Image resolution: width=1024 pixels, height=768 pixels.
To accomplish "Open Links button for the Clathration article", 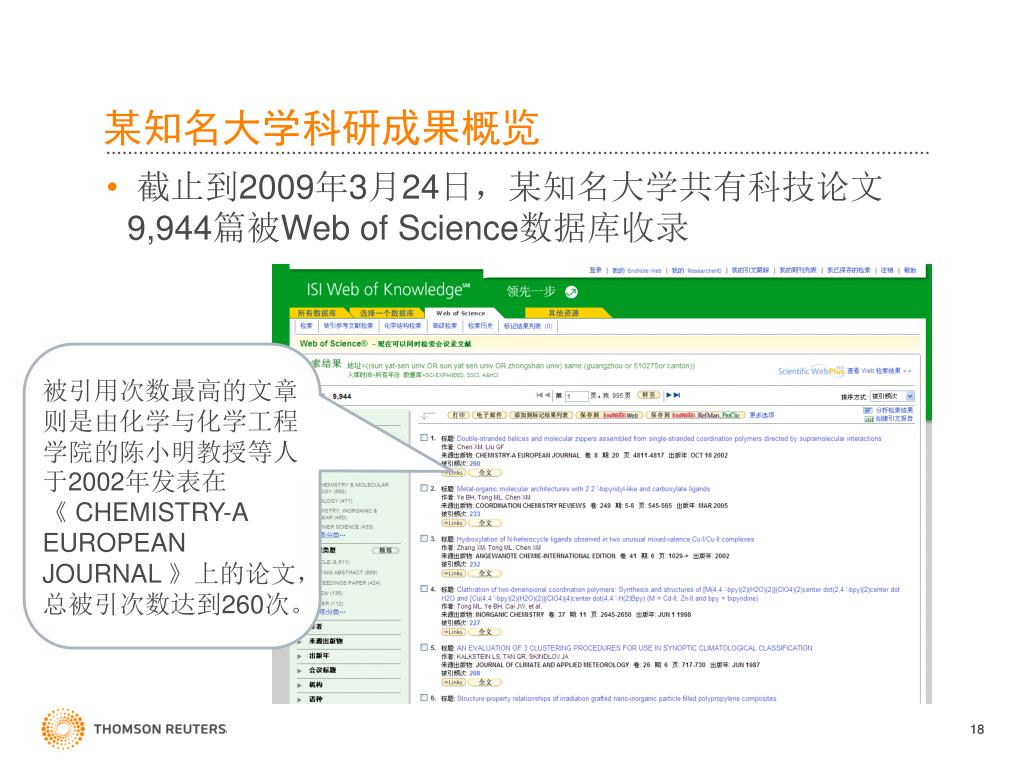I will pos(454,632).
